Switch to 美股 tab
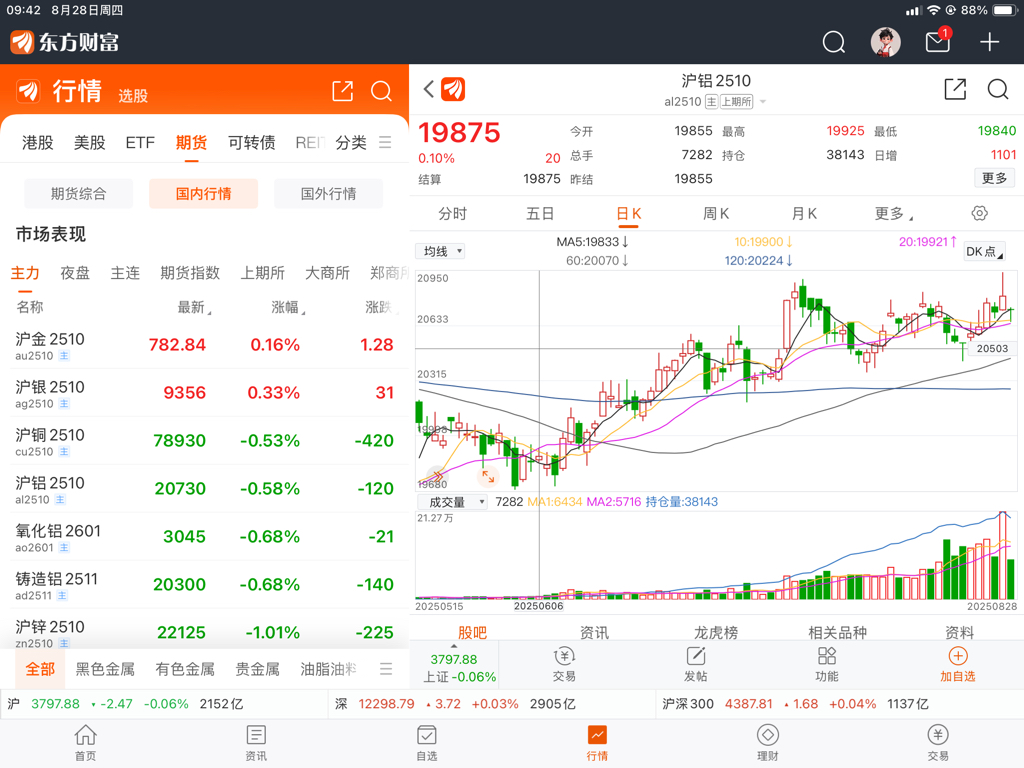The height and width of the screenshot is (768, 1024). [89, 142]
